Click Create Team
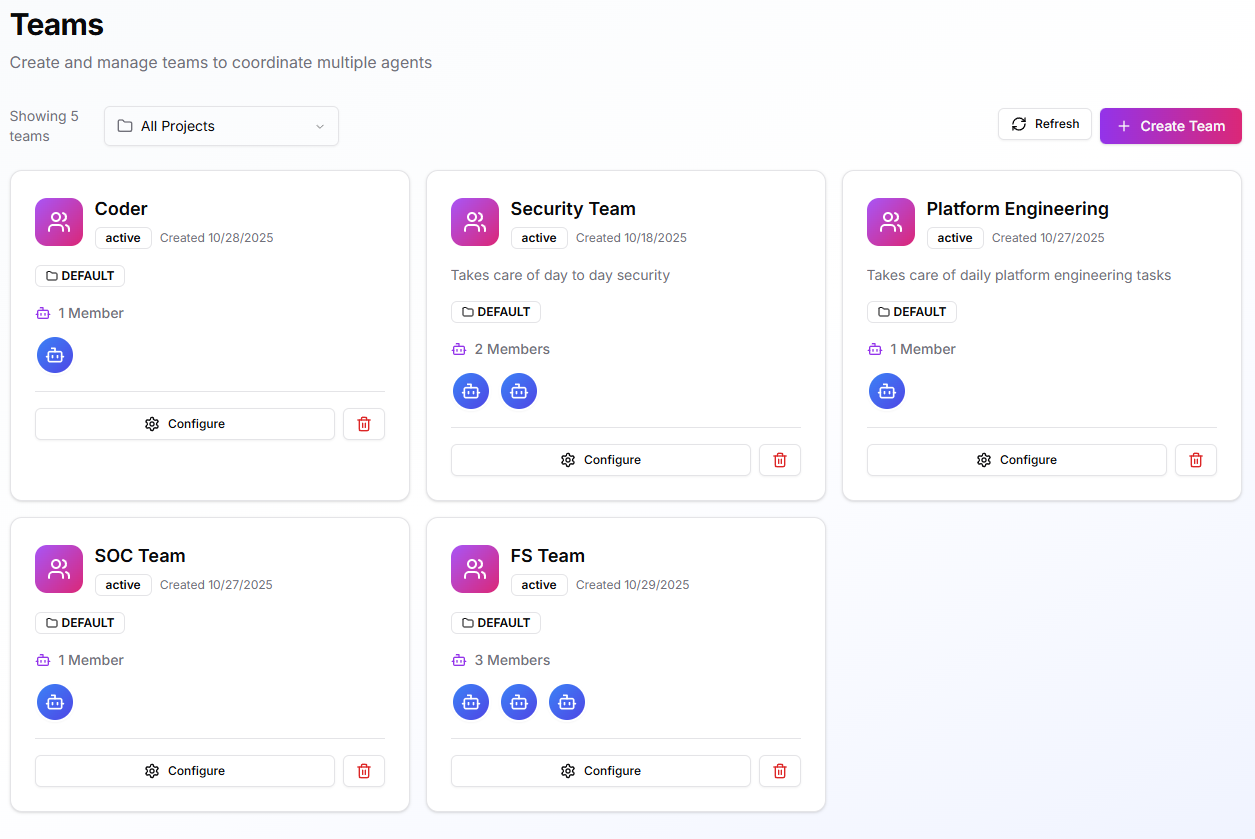 [1170, 126]
